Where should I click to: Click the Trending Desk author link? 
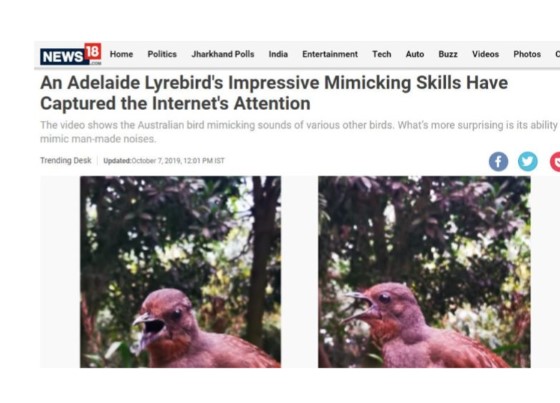pyautogui.click(x=66, y=160)
